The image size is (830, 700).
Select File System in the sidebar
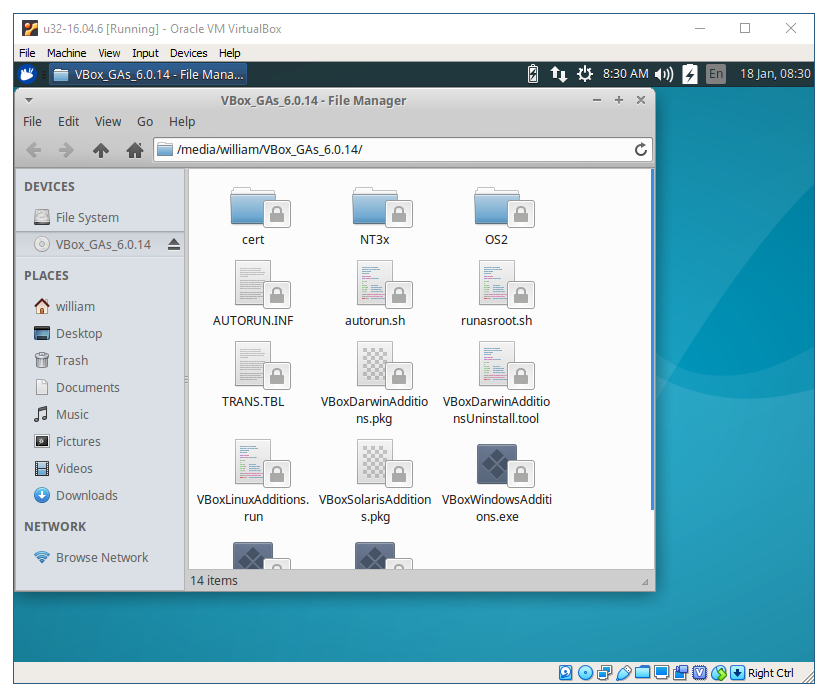tap(87, 217)
